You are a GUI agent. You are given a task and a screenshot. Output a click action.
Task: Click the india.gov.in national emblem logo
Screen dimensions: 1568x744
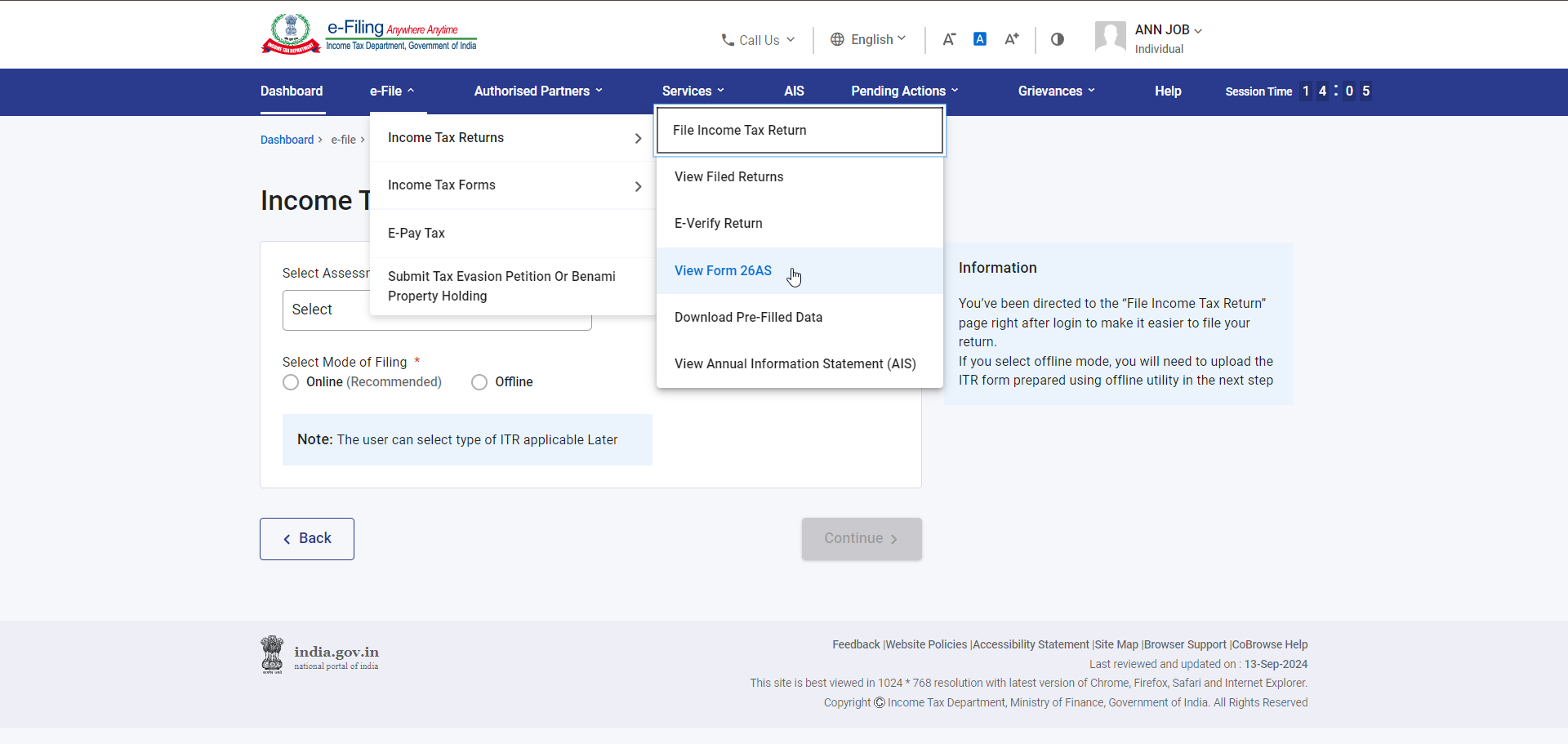272,654
